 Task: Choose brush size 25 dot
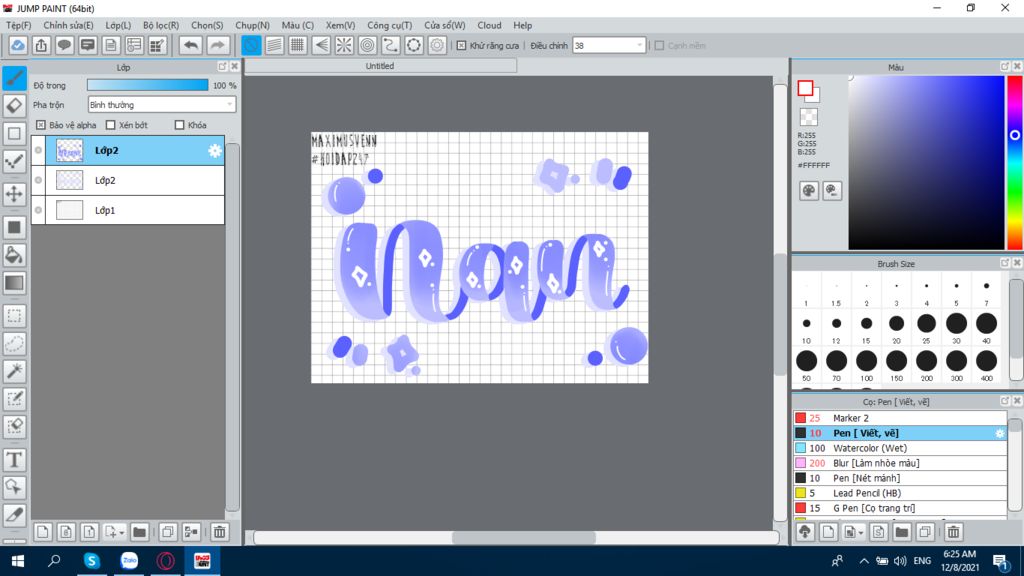pos(926,323)
